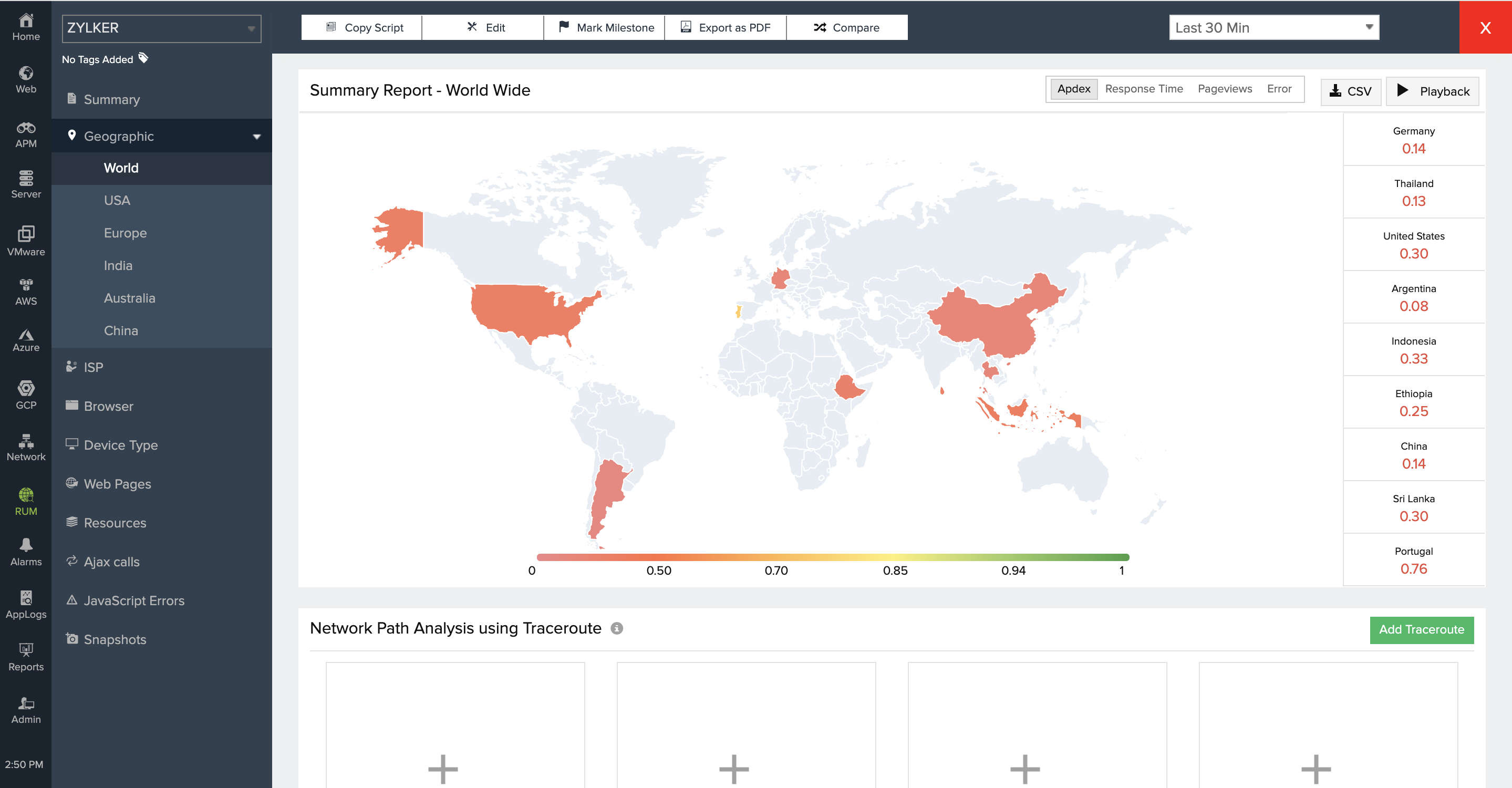Image resolution: width=1512 pixels, height=788 pixels.
Task: Click the Portugal 0.76 entry
Action: click(1413, 561)
